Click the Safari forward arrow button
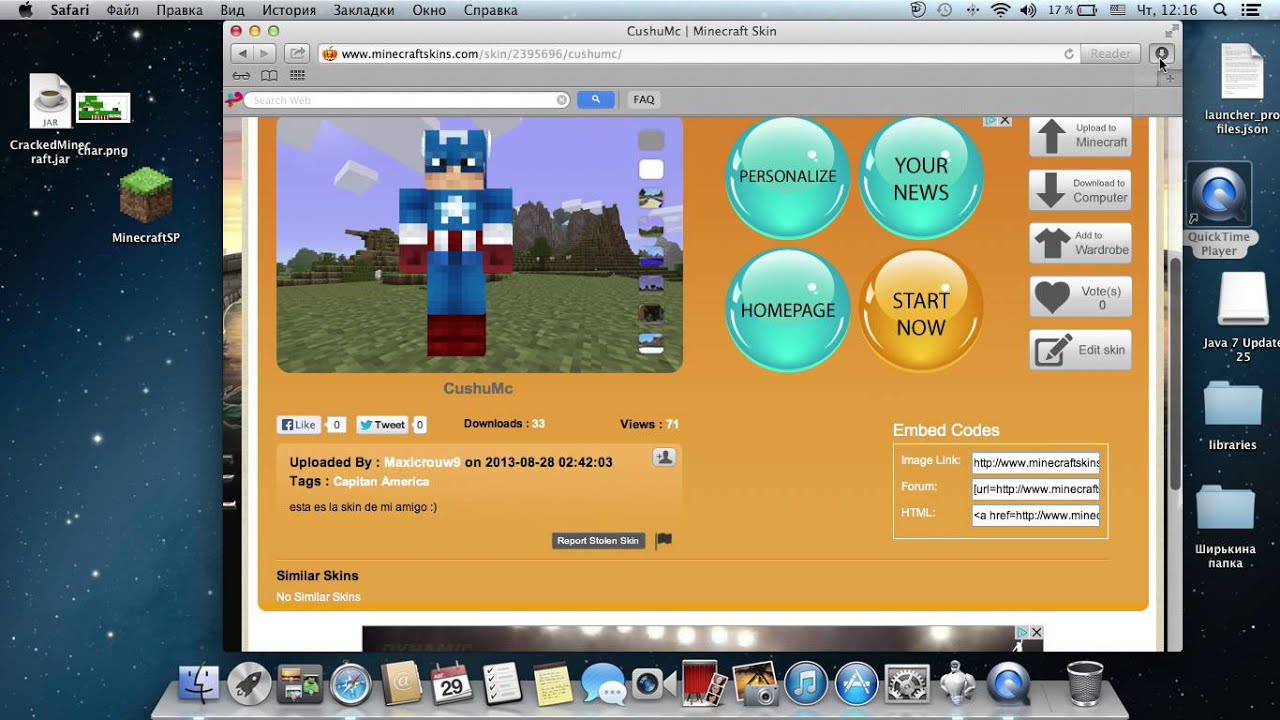Screen dimensions: 1280x720 pos(265,53)
